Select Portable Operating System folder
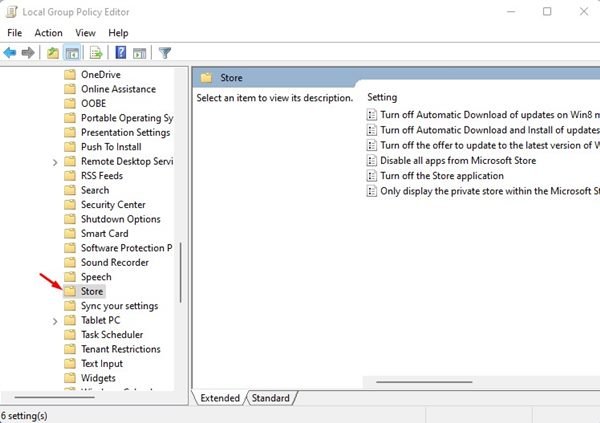 [x=127, y=118]
